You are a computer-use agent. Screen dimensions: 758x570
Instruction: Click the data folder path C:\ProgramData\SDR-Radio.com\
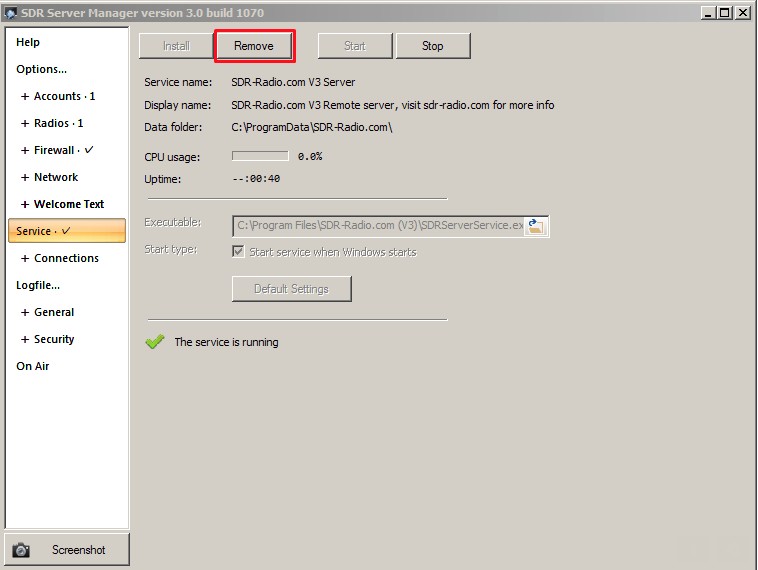click(x=312, y=127)
